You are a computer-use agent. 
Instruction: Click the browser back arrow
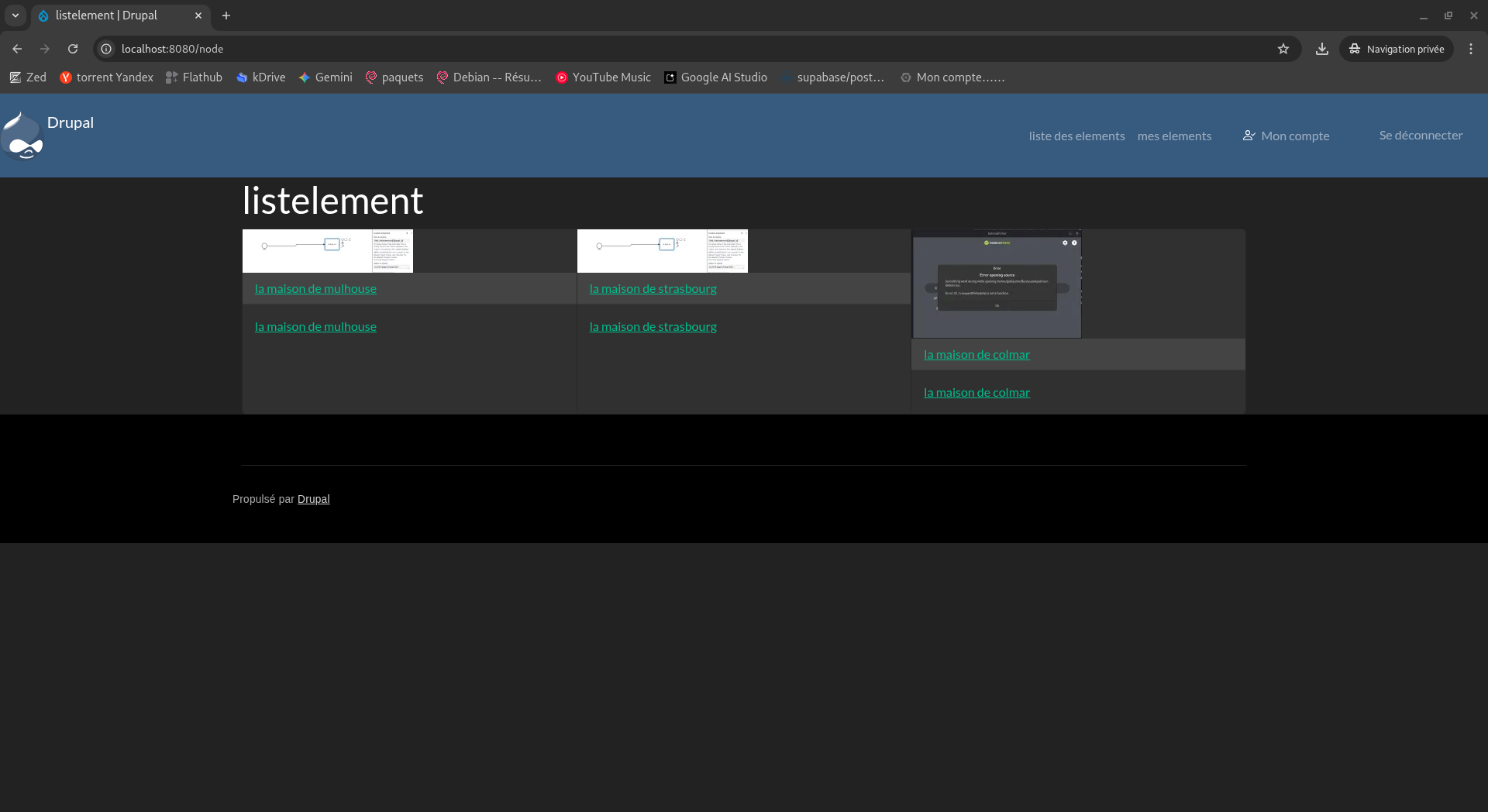click(x=17, y=49)
